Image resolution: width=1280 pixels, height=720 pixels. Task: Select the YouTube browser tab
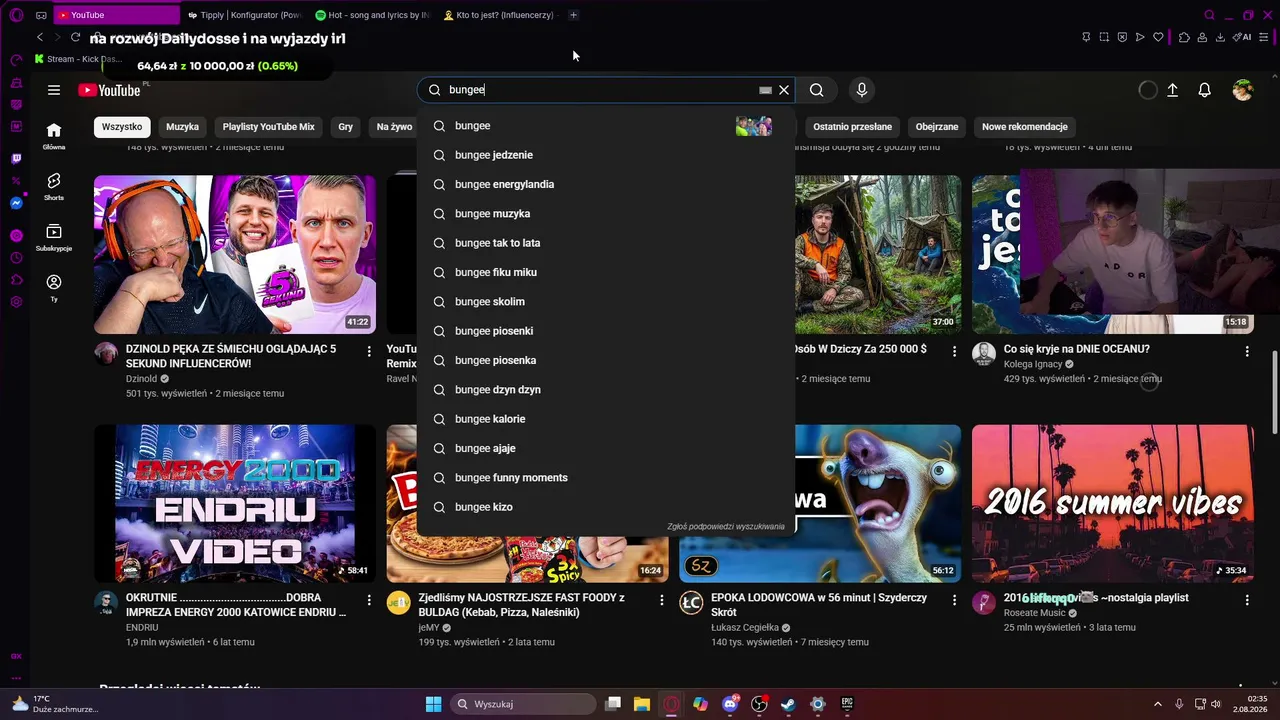pyautogui.click(x=116, y=15)
